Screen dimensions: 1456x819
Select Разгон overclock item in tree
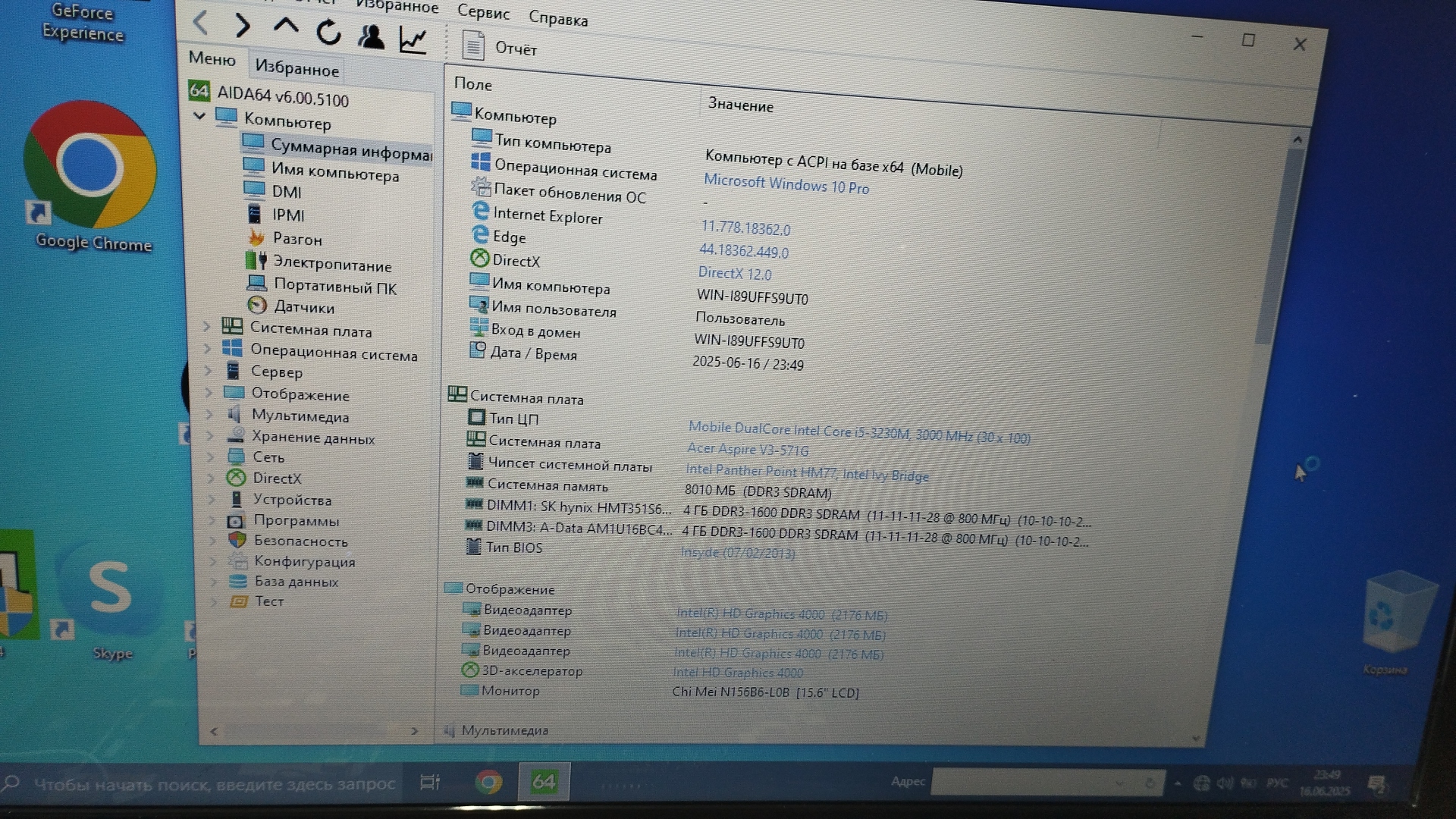point(297,239)
